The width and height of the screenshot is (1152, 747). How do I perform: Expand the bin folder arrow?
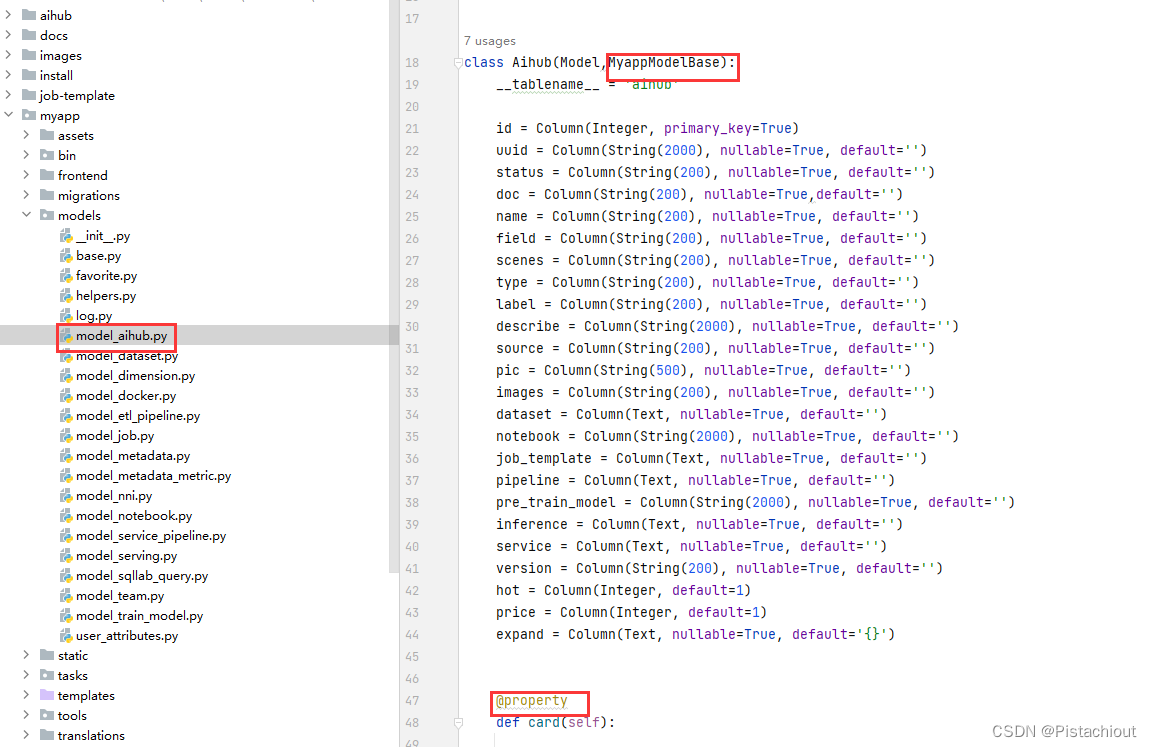(x=26, y=155)
